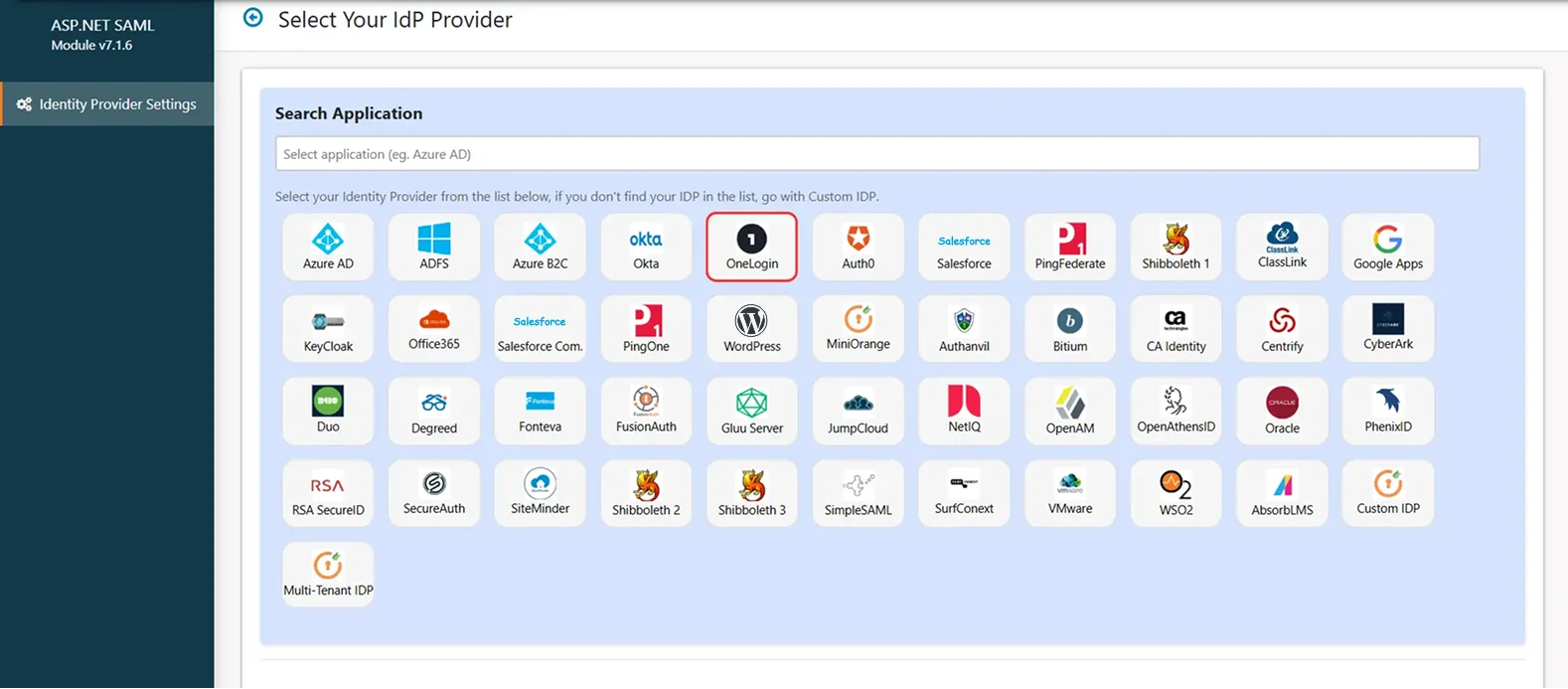Pick Google Apps as IdP

click(1388, 248)
